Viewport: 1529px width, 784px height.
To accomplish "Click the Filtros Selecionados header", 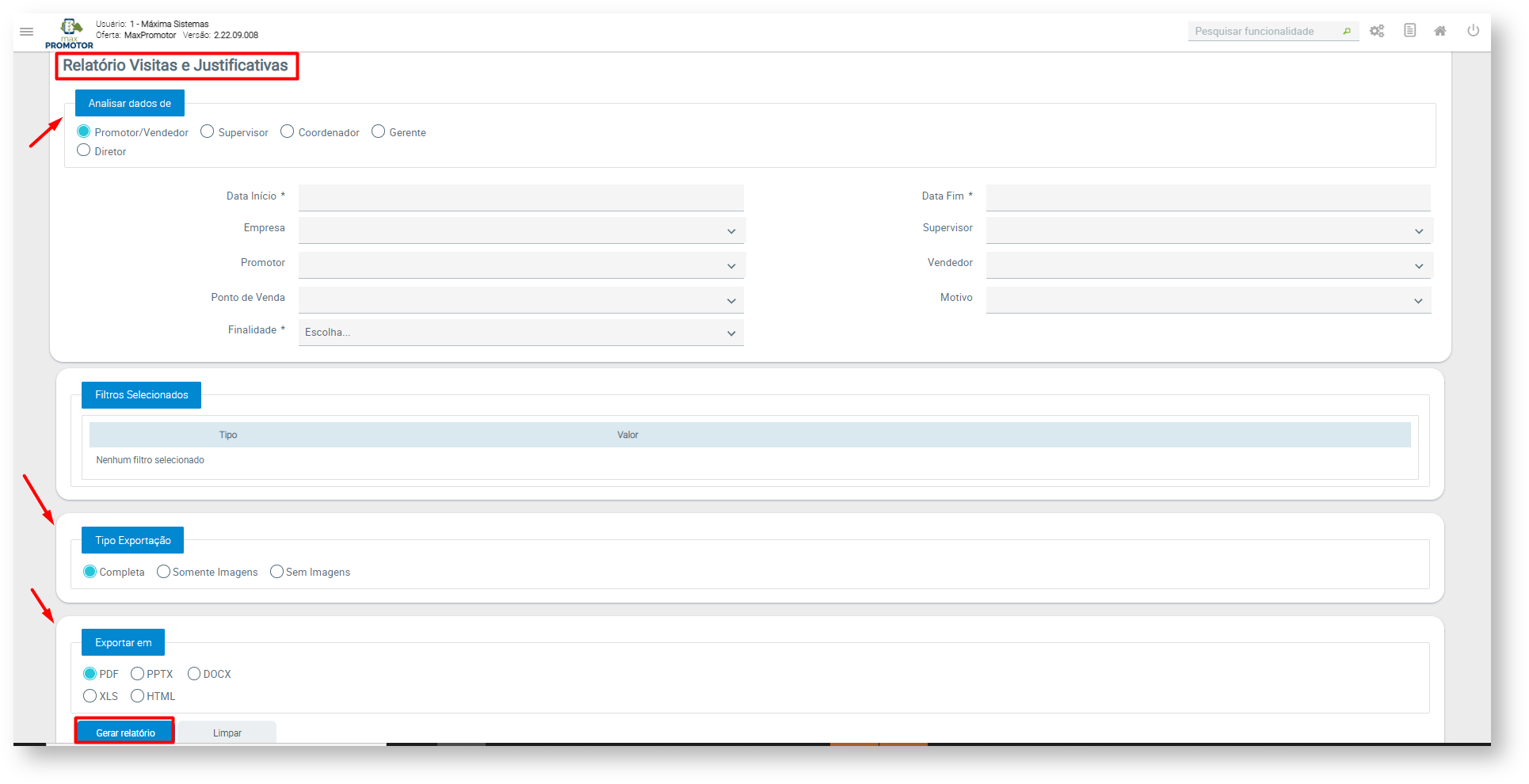I will [142, 394].
